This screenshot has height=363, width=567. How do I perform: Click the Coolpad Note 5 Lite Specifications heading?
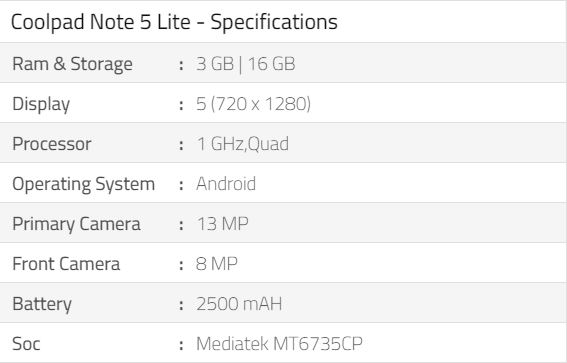click(x=174, y=22)
